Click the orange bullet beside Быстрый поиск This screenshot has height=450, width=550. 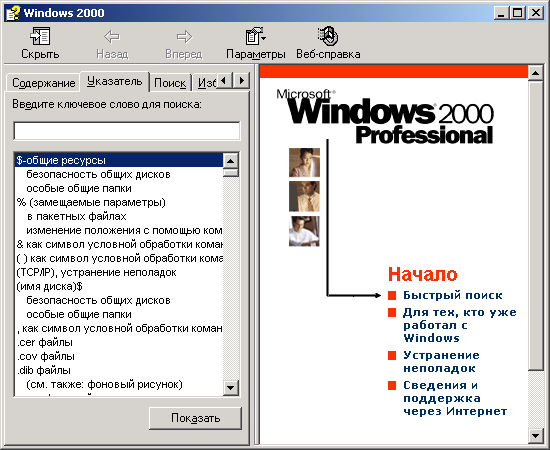click(392, 295)
